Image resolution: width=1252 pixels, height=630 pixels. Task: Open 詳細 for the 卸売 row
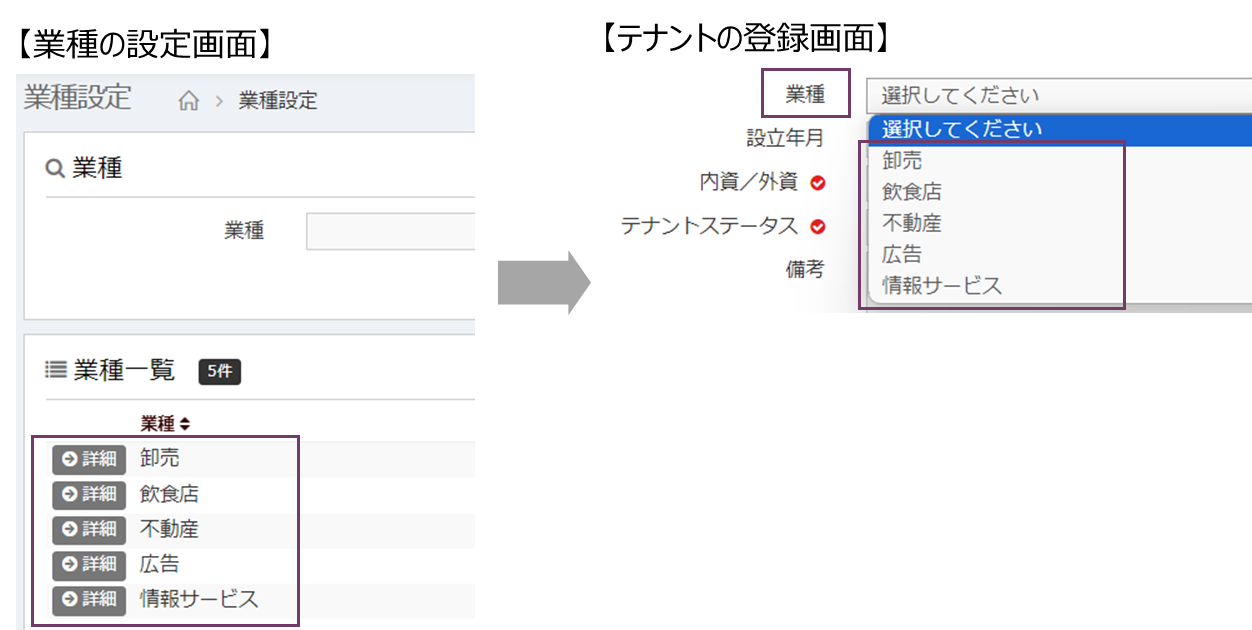89,459
